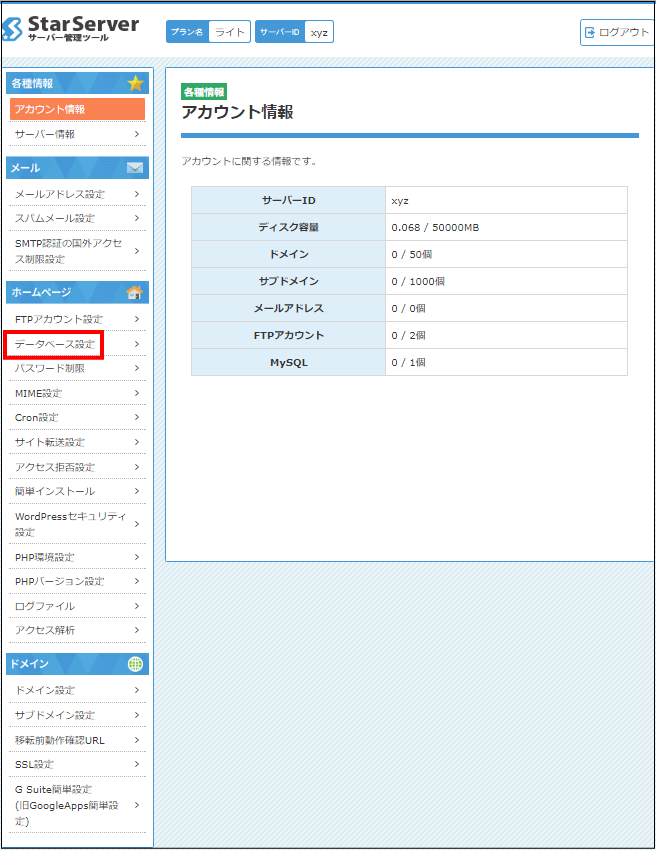Screen dimensions: 656x850
Task: Open PHPバージョン設定 link
Action: point(77,582)
